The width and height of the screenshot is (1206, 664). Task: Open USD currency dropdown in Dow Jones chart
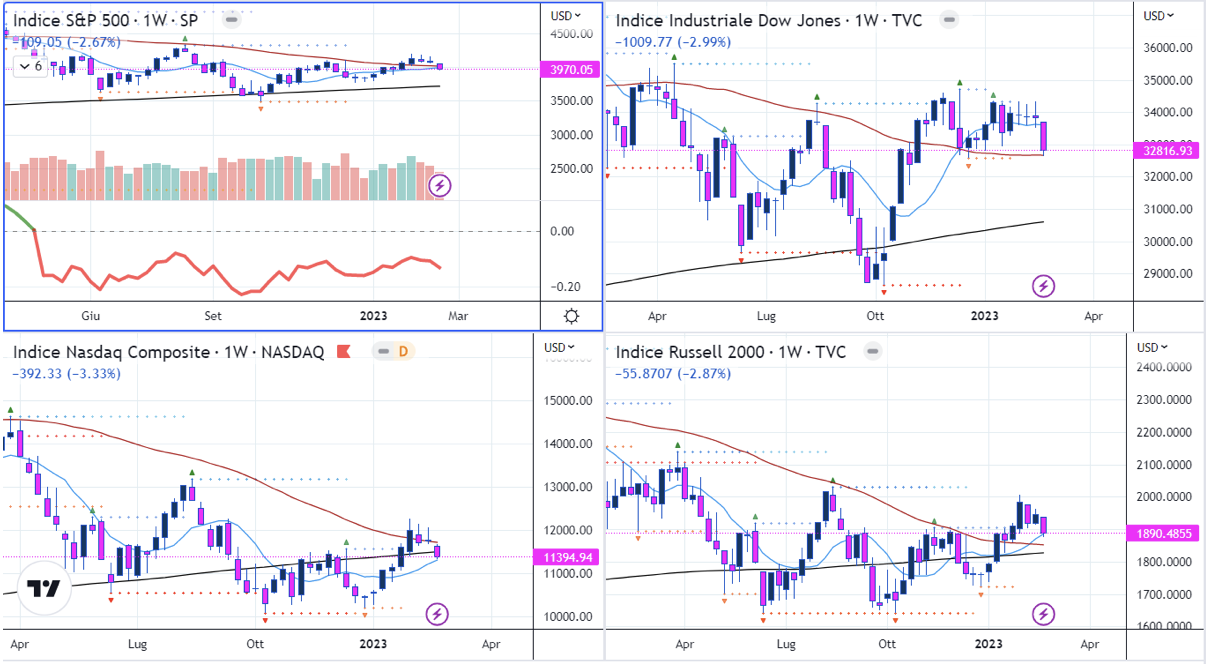coord(1160,15)
